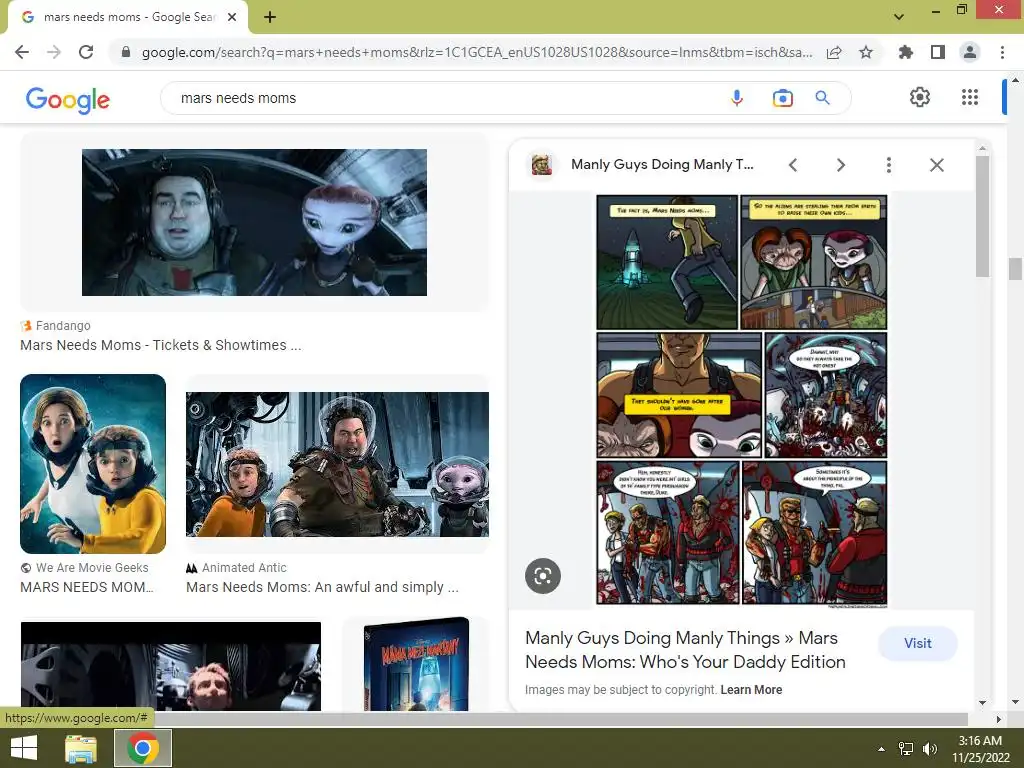This screenshot has width=1024, height=768.
Task: Open a new tab with plus
Action: tap(270, 17)
